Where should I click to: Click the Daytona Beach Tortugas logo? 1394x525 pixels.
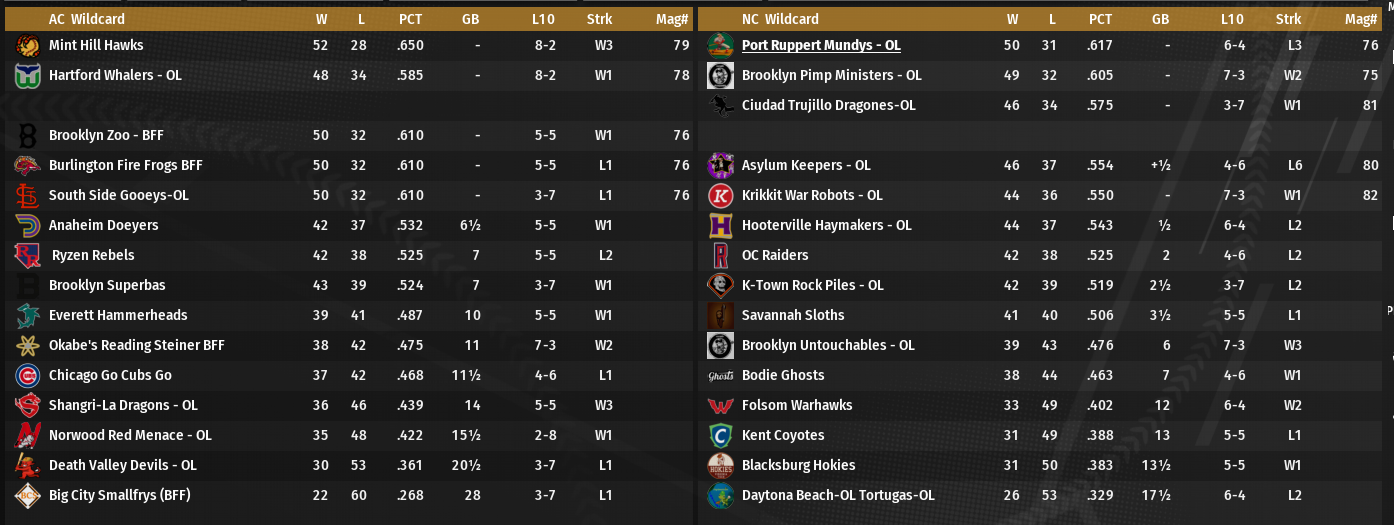point(720,495)
